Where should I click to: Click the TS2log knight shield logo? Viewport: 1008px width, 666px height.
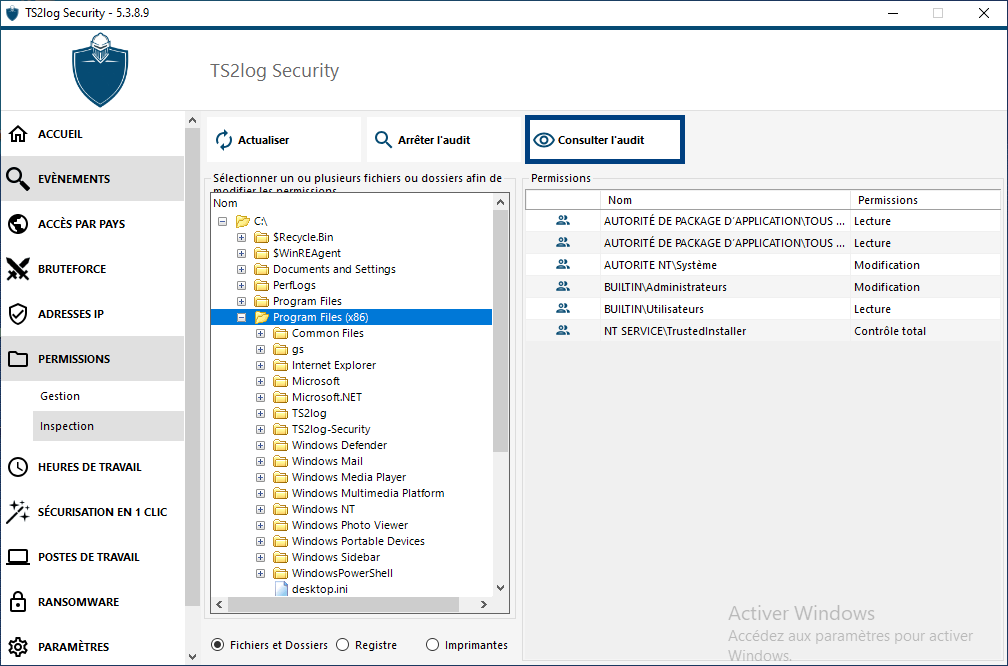[x=100, y=69]
